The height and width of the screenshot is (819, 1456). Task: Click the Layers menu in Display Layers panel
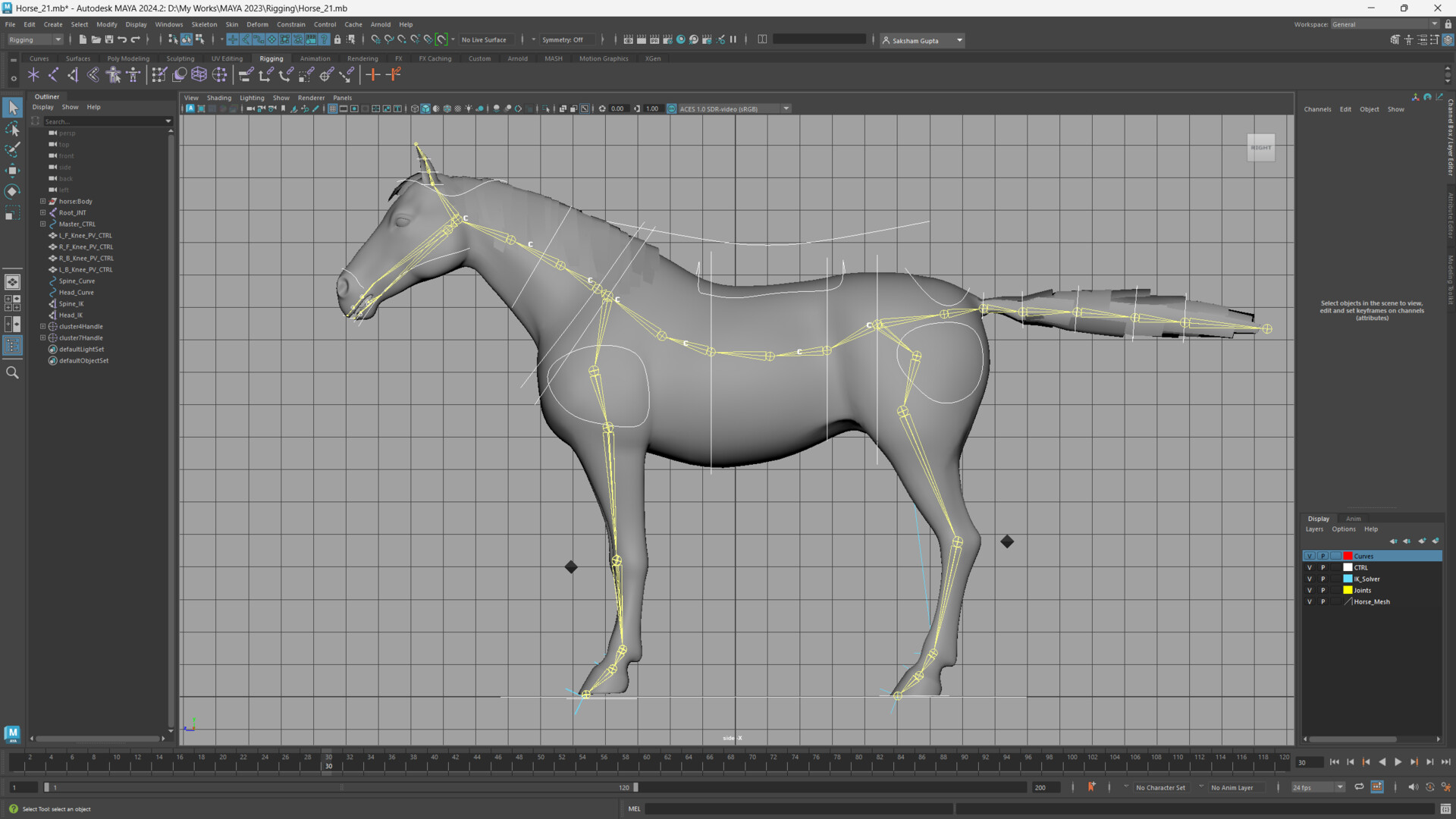[x=1315, y=529]
